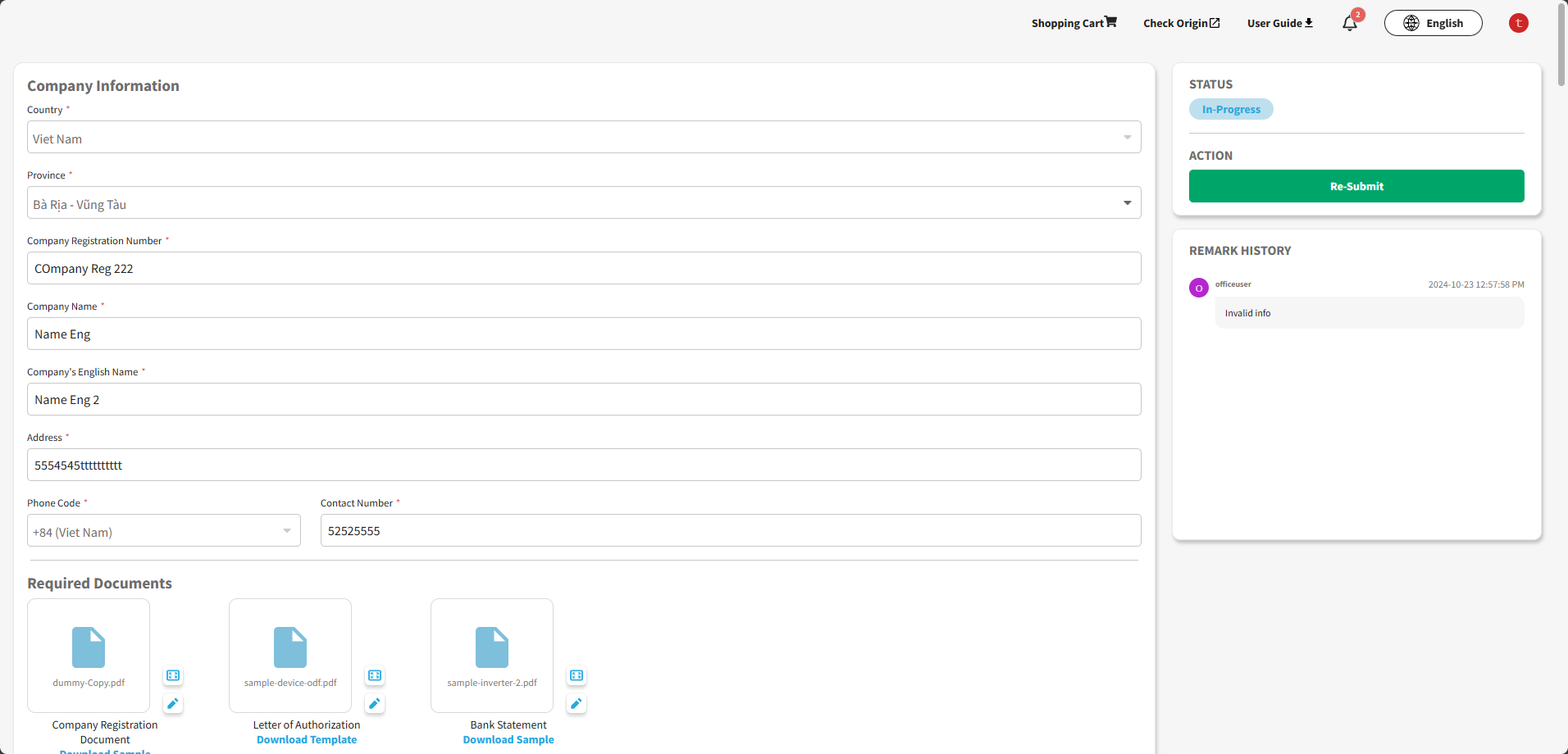The height and width of the screenshot is (754, 1568).
Task: Switch language using the English button
Action: 1433,23
